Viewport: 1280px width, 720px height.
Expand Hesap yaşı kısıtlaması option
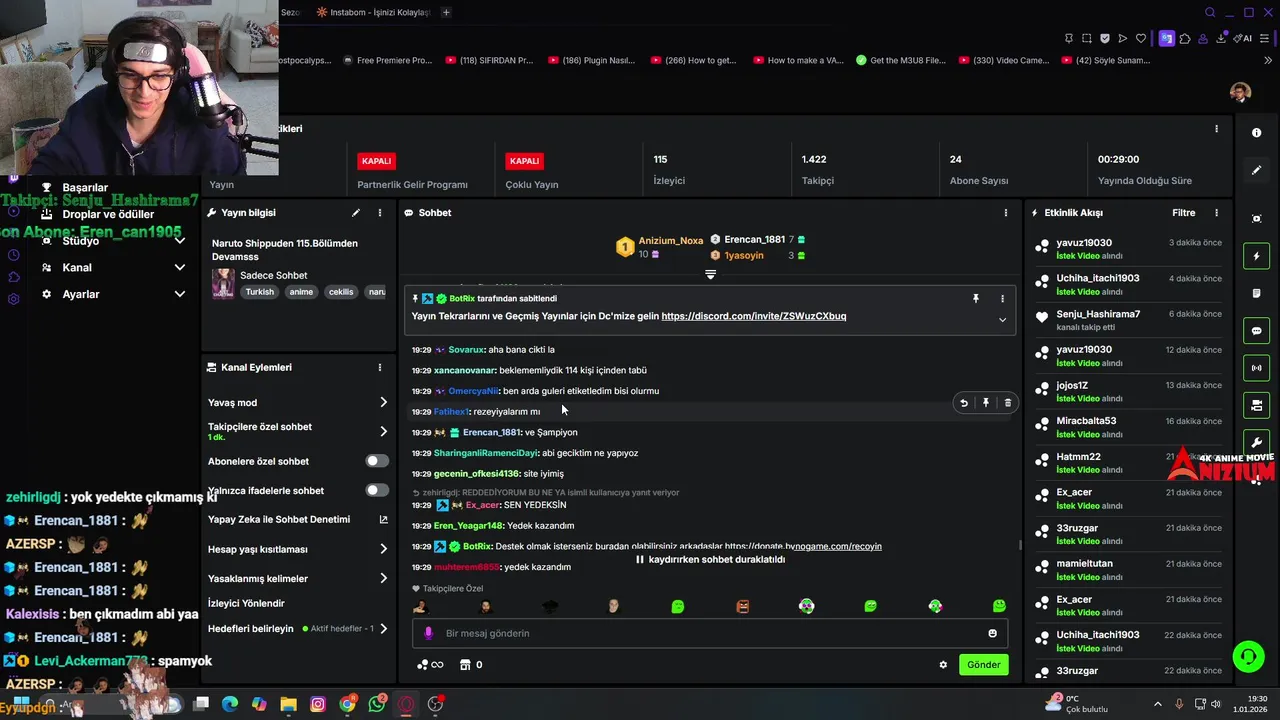click(383, 549)
